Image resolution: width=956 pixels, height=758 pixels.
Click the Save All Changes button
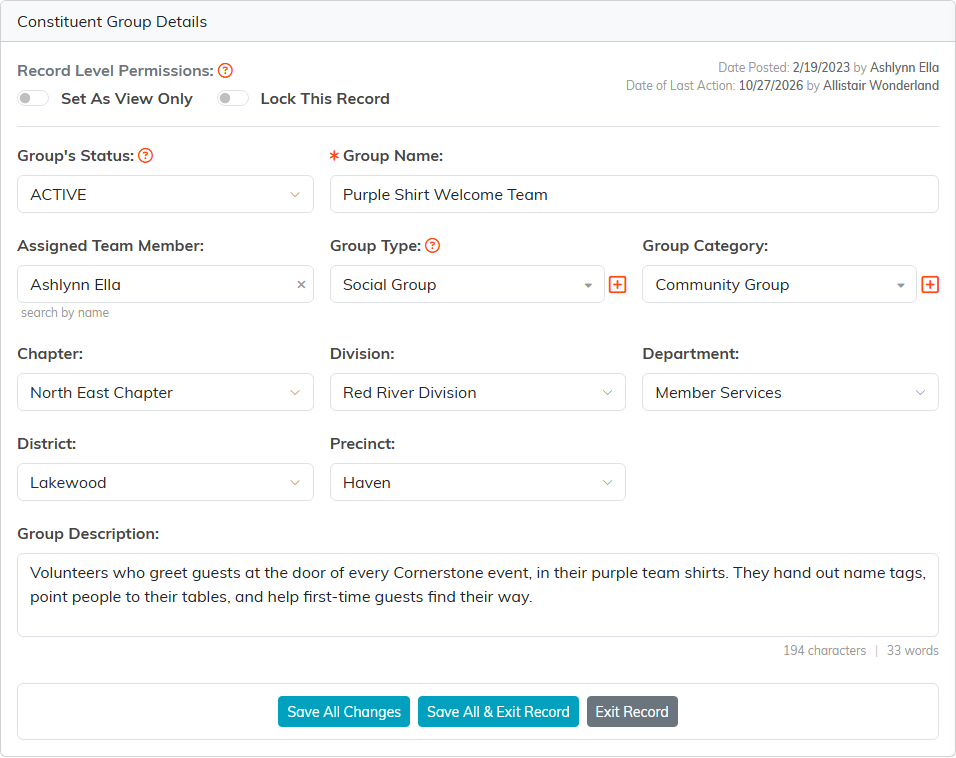[344, 712]
